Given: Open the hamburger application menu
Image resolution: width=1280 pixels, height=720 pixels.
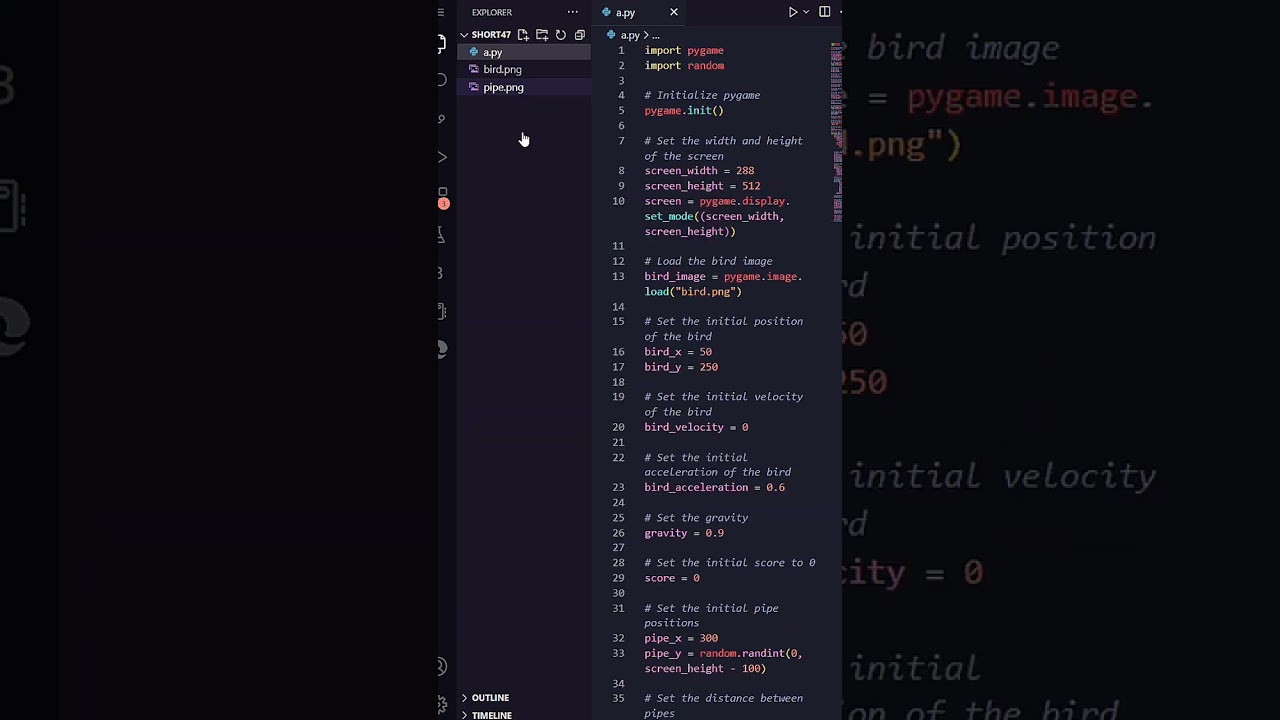Looking at the screenshot, I should (x=441, y=12).
